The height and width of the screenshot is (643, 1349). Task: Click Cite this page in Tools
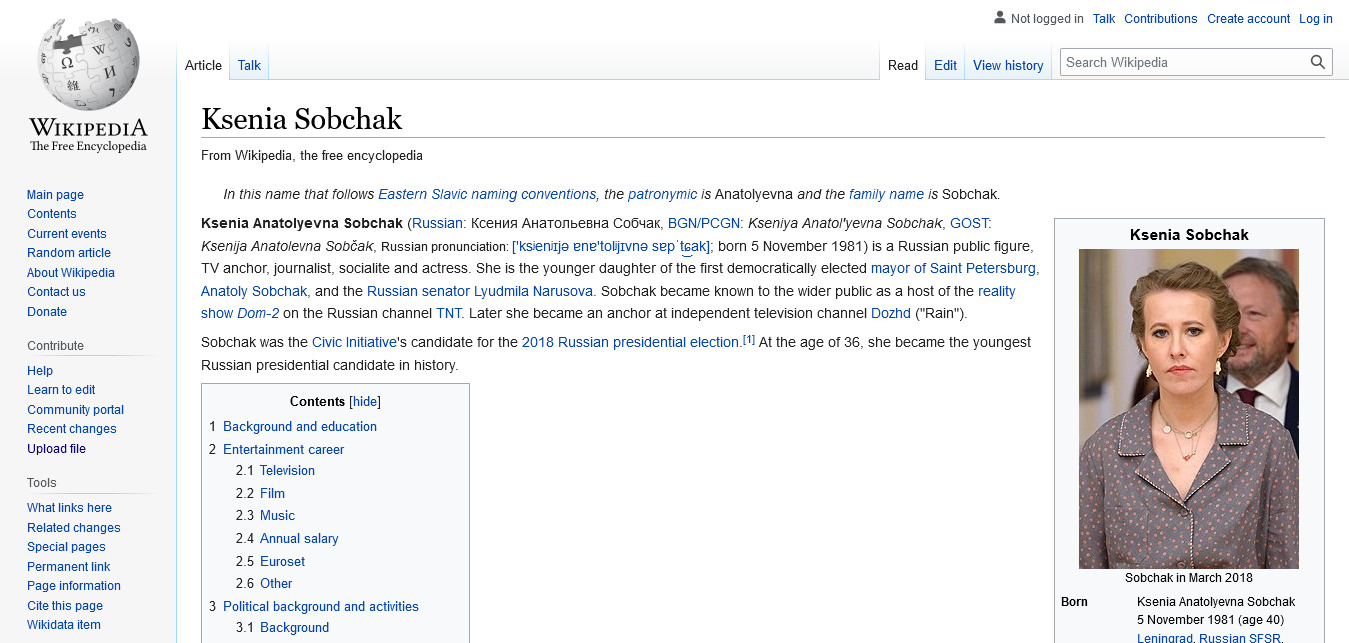point(65,605)
